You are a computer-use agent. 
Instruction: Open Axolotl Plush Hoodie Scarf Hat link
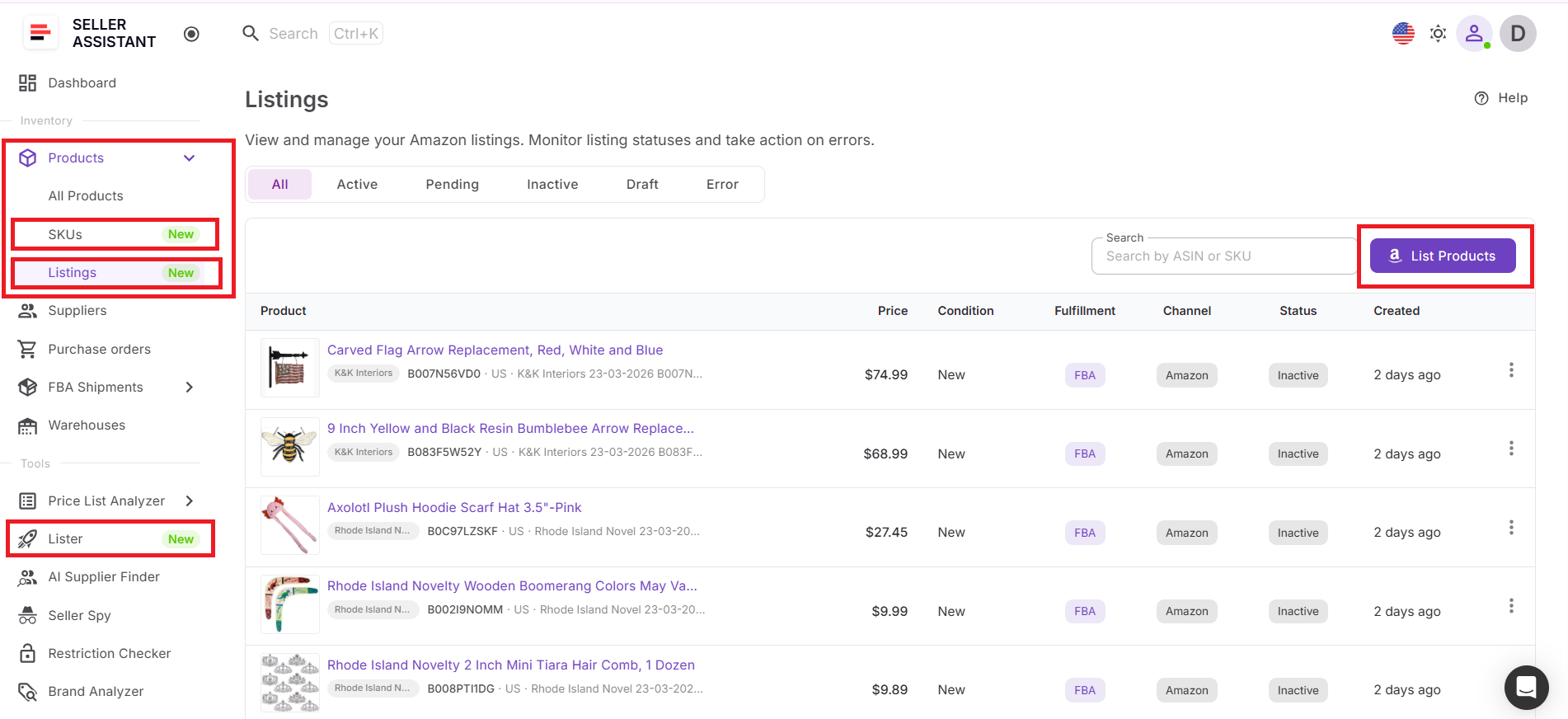(x=454, y=507)
